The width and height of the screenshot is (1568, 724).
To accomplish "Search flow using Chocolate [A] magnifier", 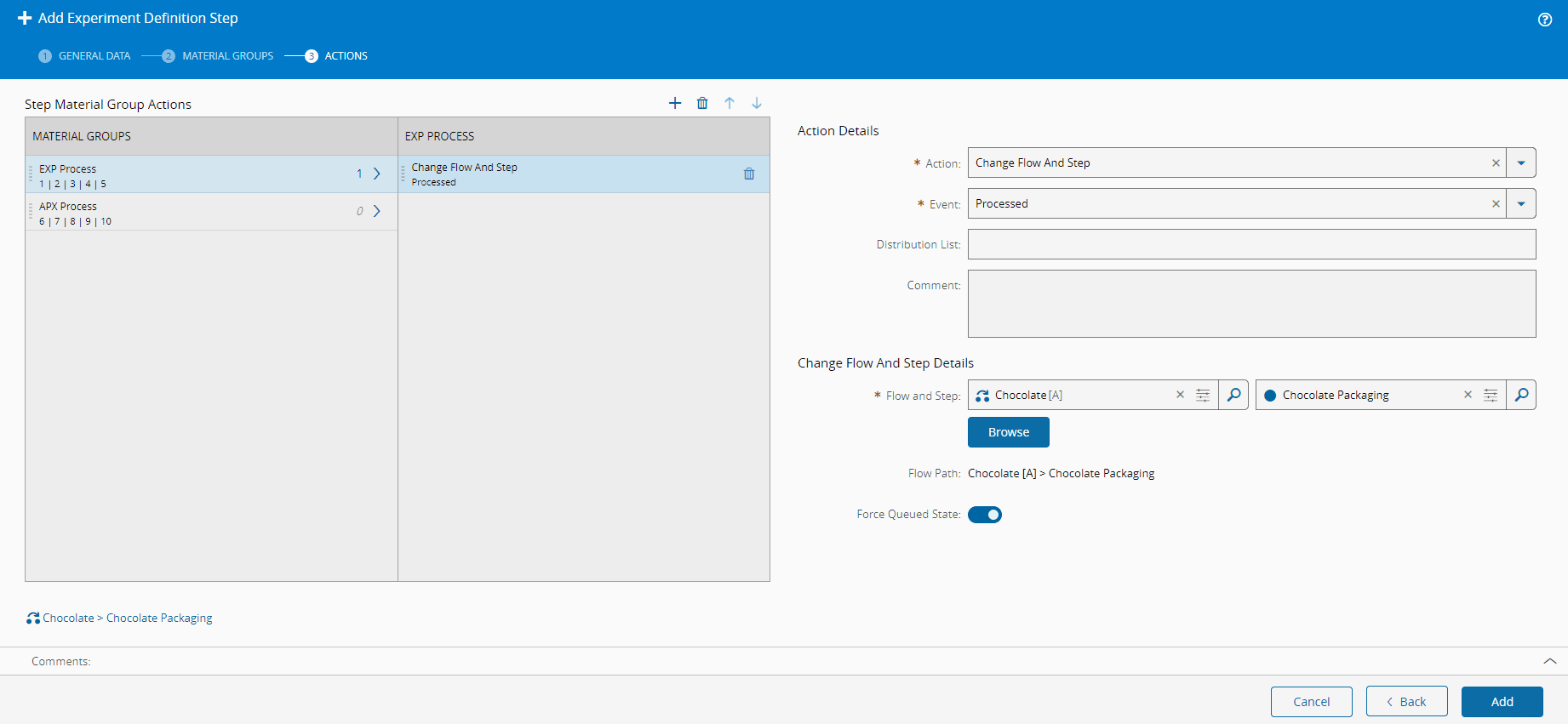I will 1233,395.
